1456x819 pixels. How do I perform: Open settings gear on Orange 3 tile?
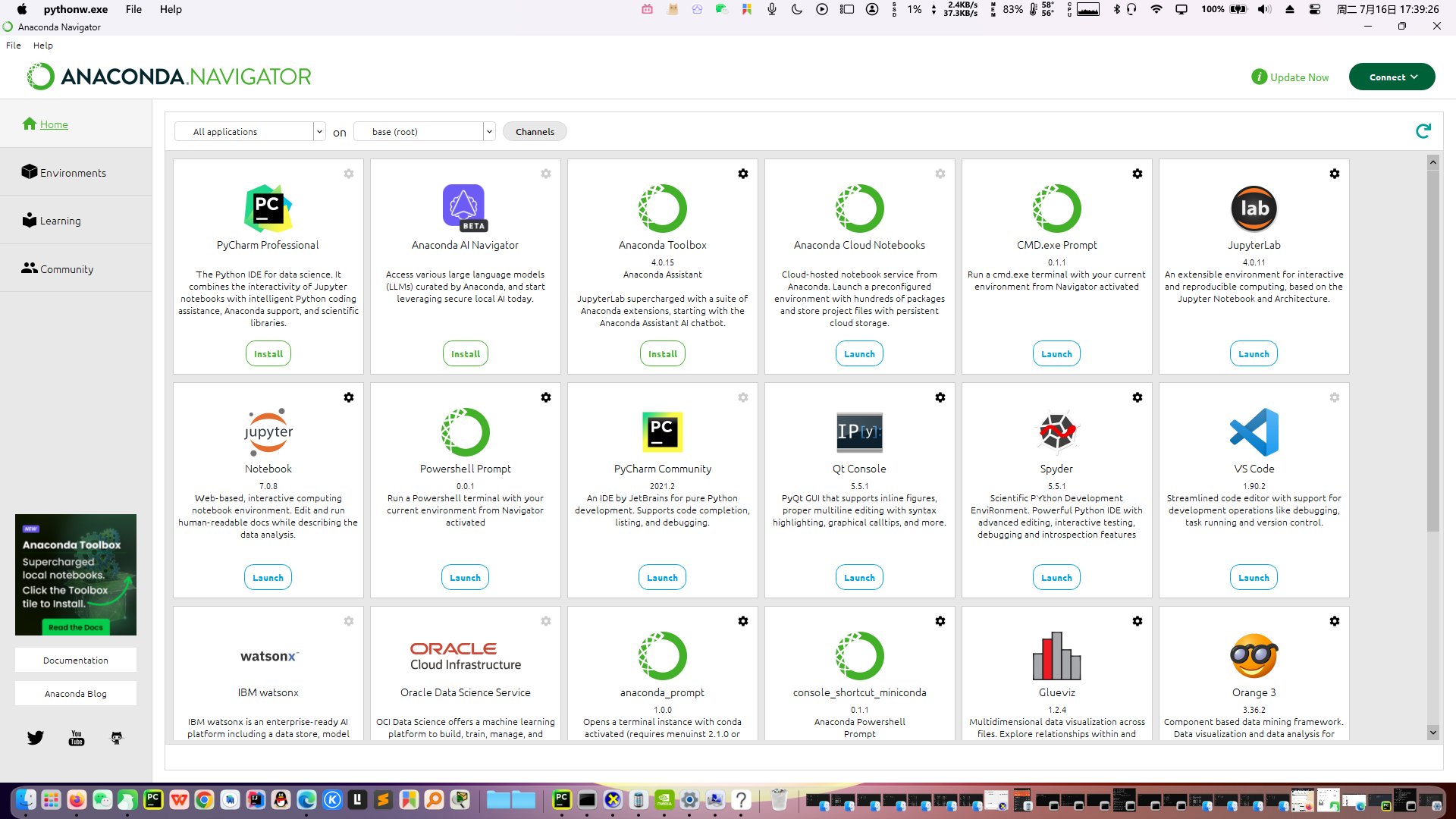[1335, 621]
